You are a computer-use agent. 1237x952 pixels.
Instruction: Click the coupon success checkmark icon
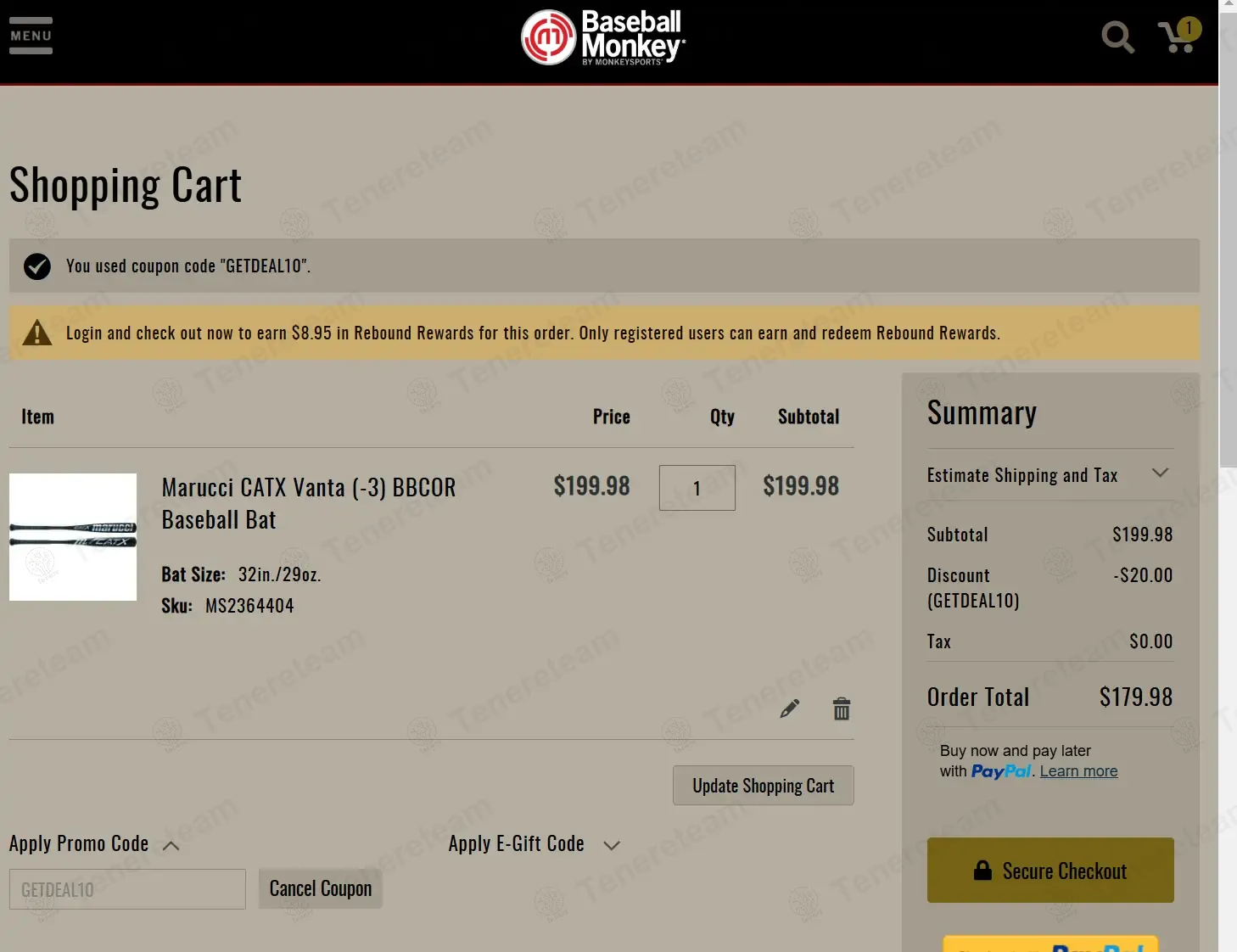[37, 266]
